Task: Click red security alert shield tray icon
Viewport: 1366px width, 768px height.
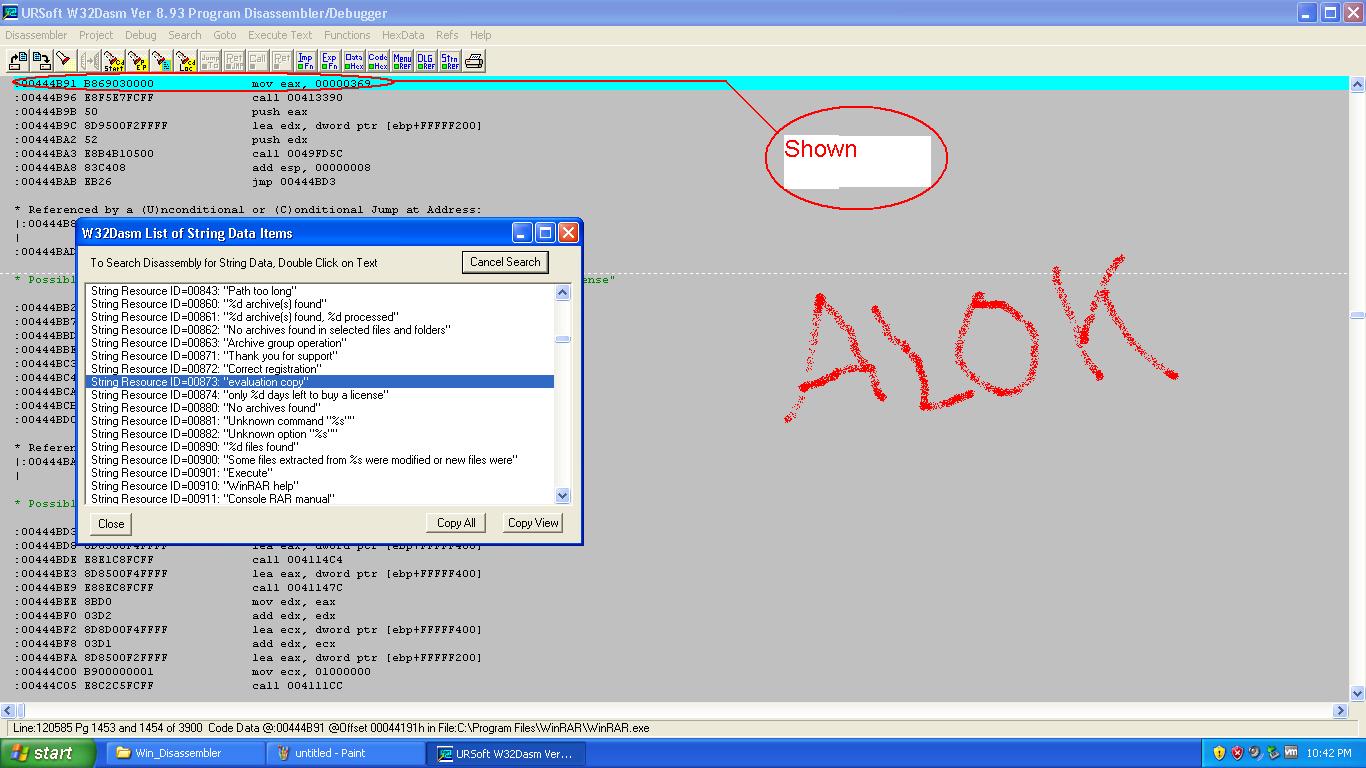Action: (1237, 753)
